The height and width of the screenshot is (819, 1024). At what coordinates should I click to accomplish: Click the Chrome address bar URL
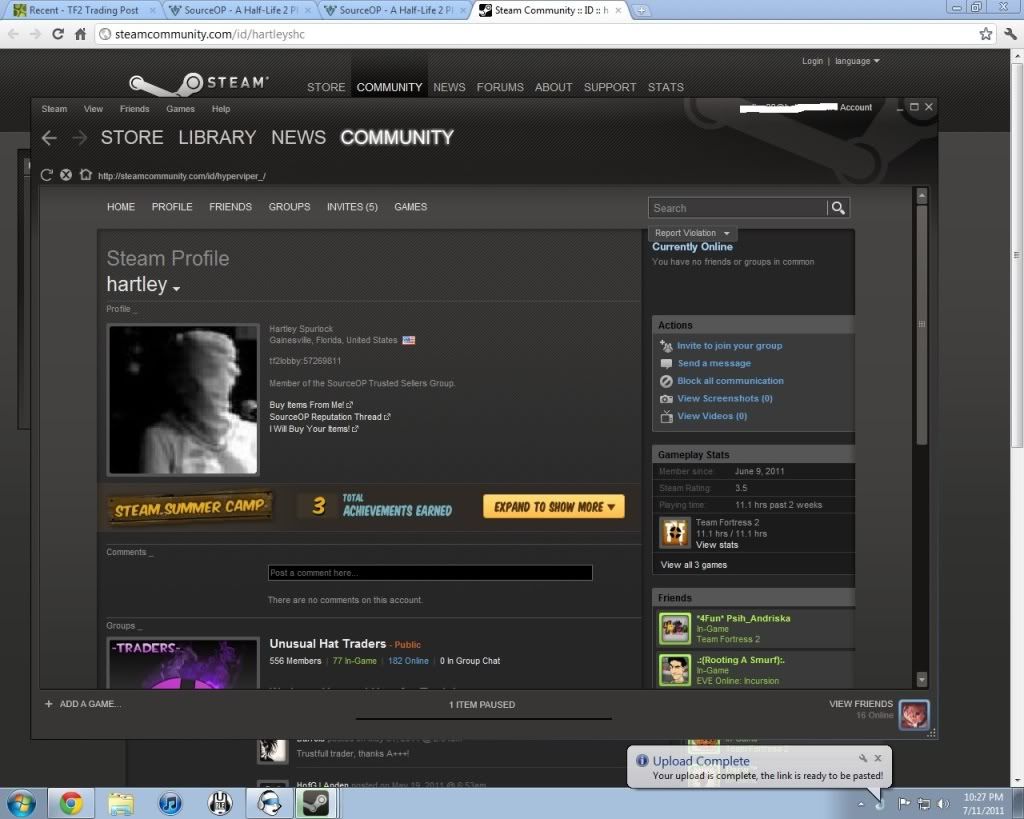point(209,34)
